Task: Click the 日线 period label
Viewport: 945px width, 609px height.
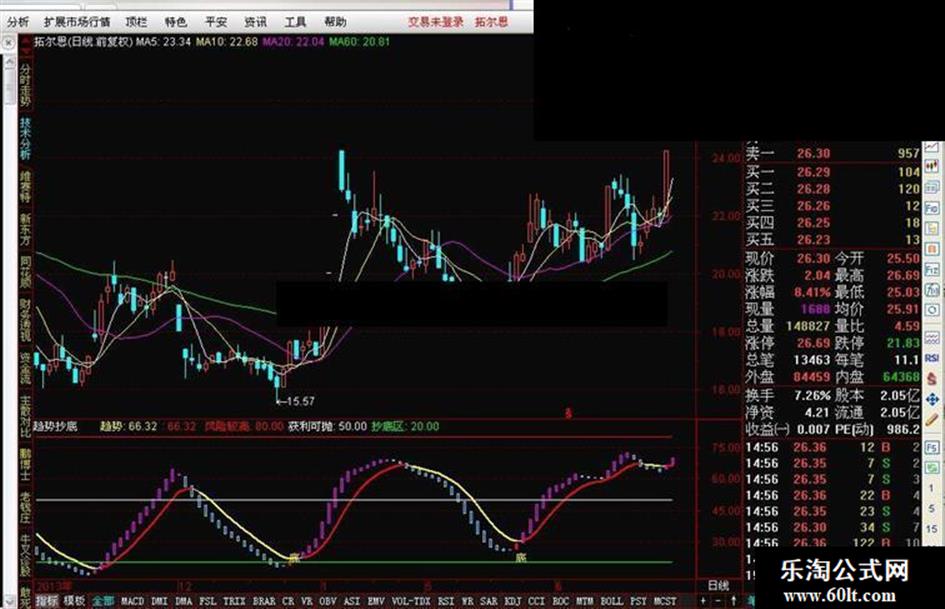Action: [x=718, y=585]
